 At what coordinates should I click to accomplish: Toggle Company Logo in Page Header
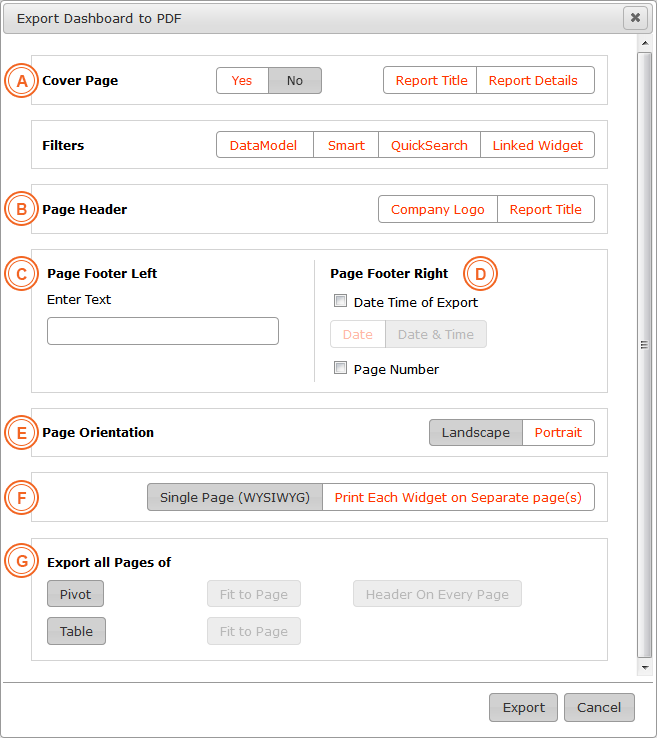(438, 209)
